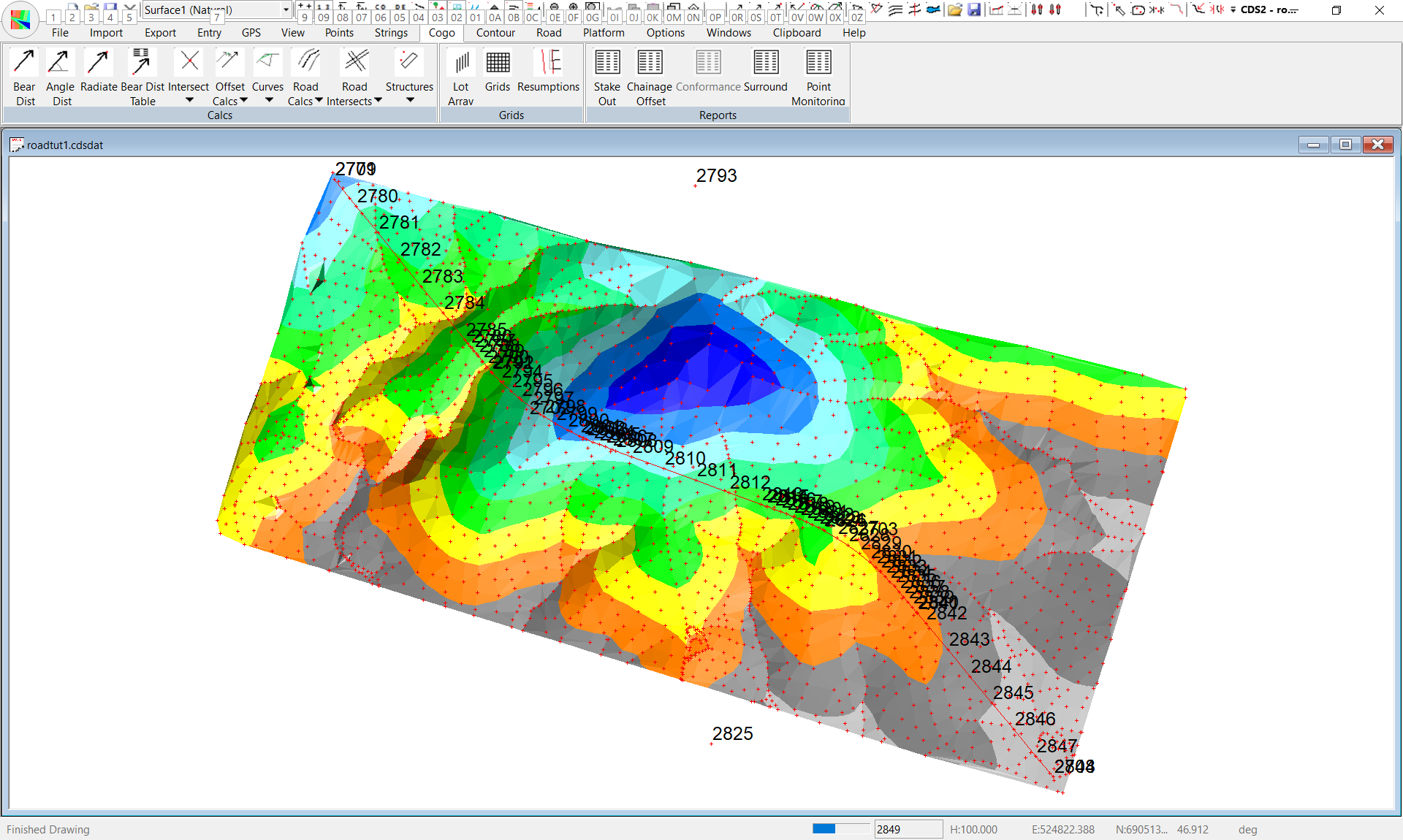Expand the Structures dropdown arrow

pos(410,100)
